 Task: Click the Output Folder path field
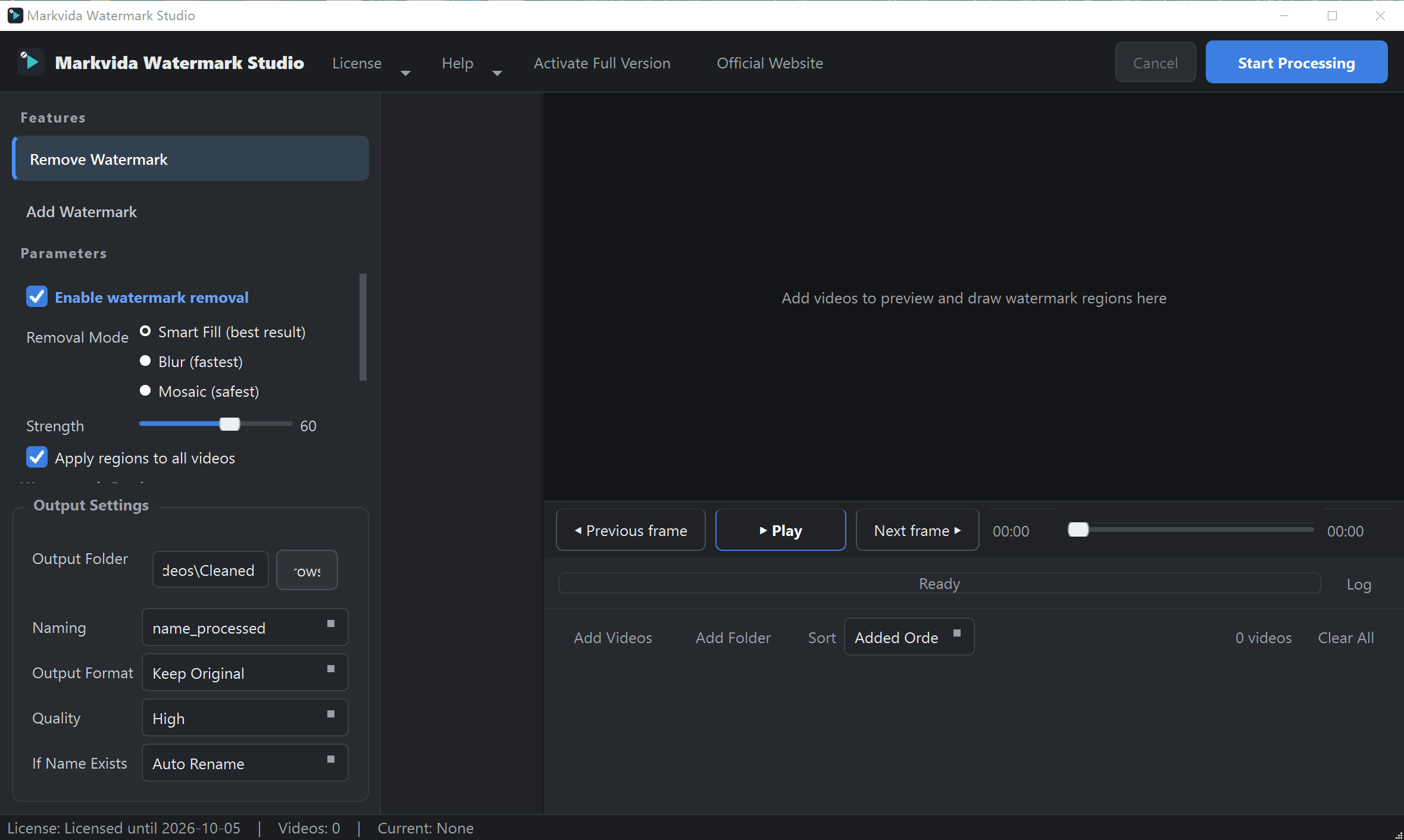(x=211, y=570)
